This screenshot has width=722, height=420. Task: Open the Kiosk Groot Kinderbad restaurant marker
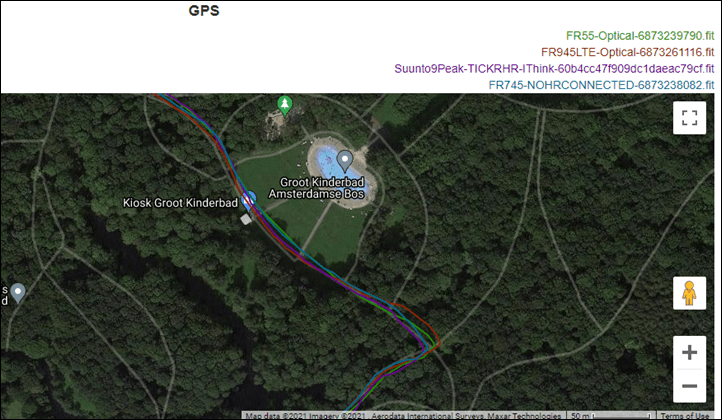pyautogui.click(x=249, y=201)
